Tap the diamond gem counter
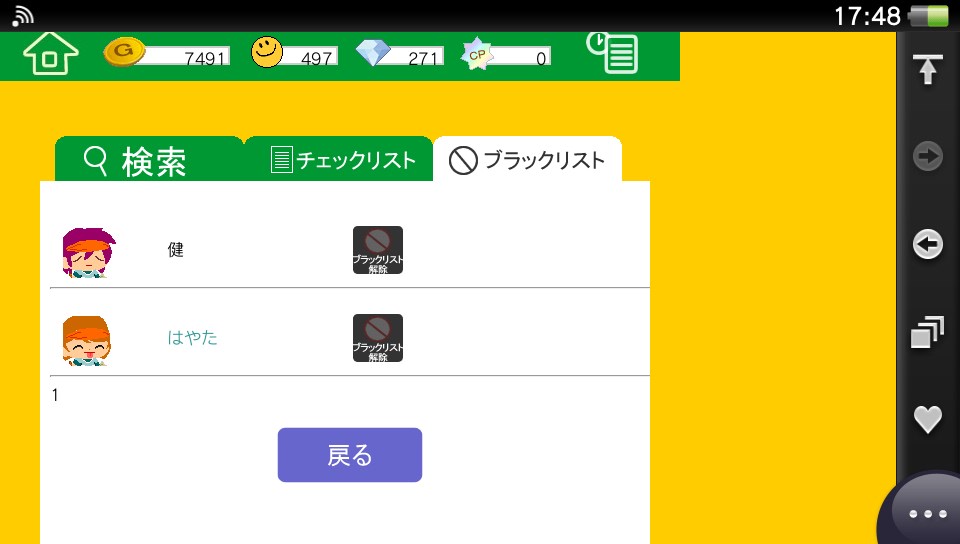Image resolution: width=960 pixels, height=544 pixels. click(x=399, y=54)
